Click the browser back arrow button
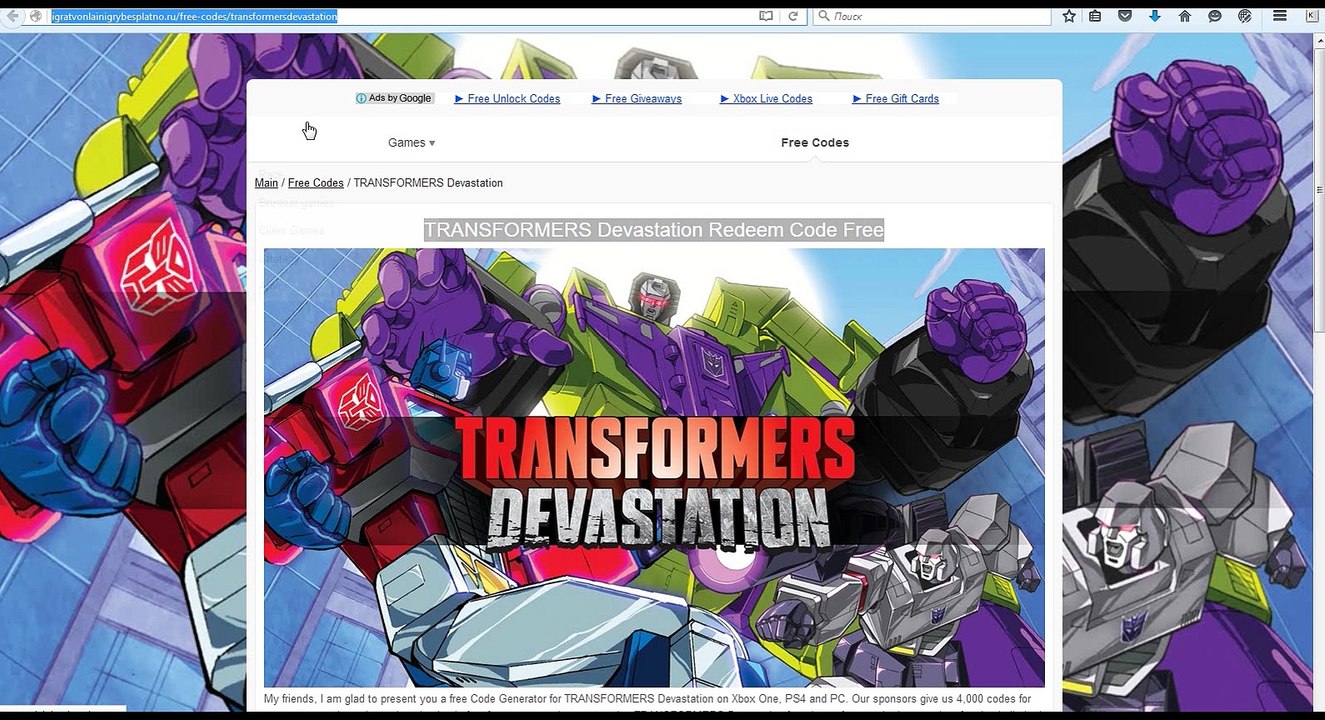Viewport: 1325px width, 720px height. click(13, 16)
